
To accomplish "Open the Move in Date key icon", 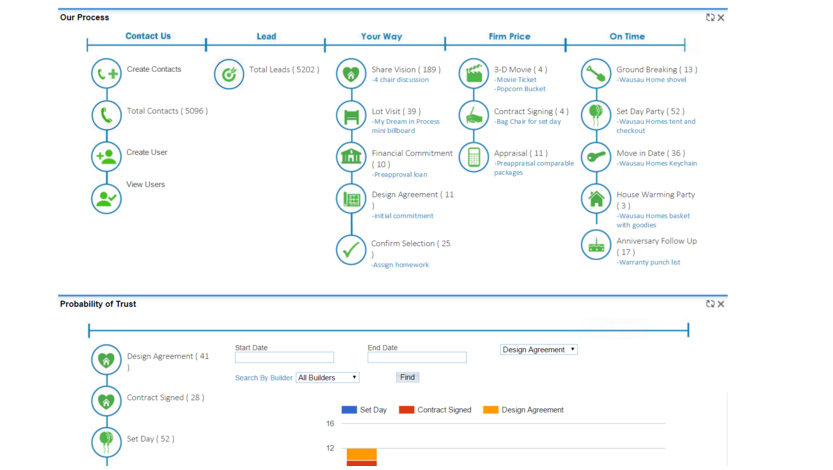I will pos(596,157).
